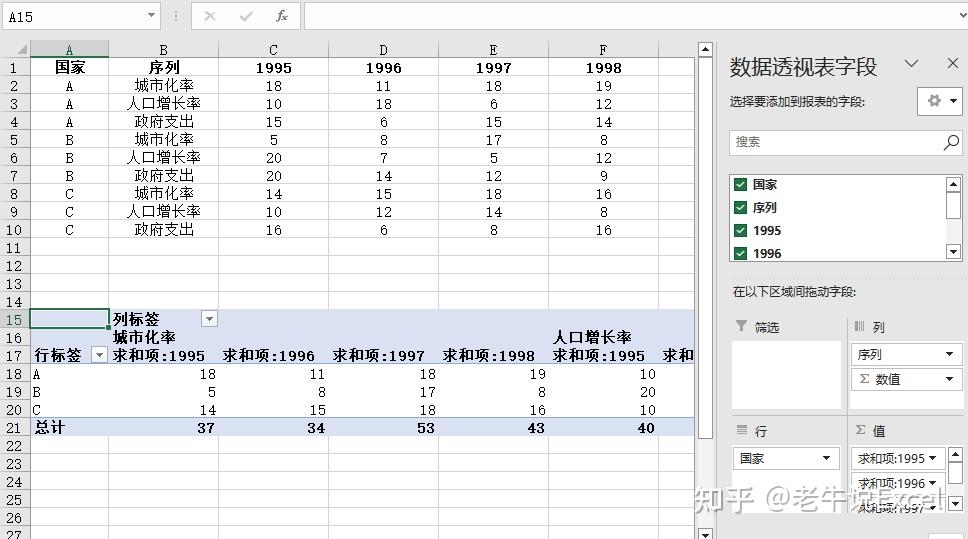
Task: Click the 列 columns area icon
Action: click(859, 326)
